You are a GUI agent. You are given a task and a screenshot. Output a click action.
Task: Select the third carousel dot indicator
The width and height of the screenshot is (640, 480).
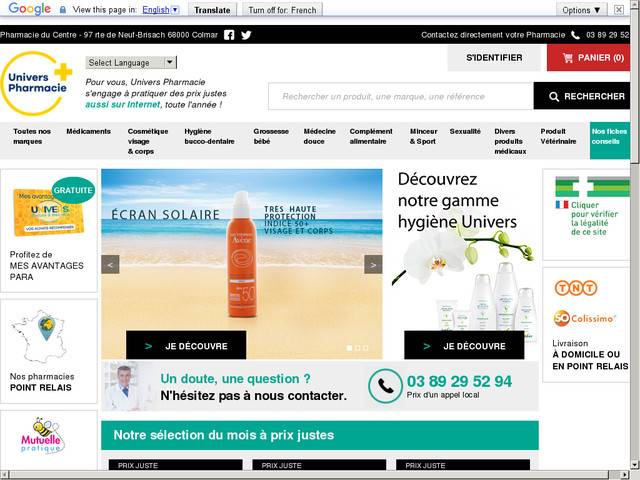coord(366,348)
